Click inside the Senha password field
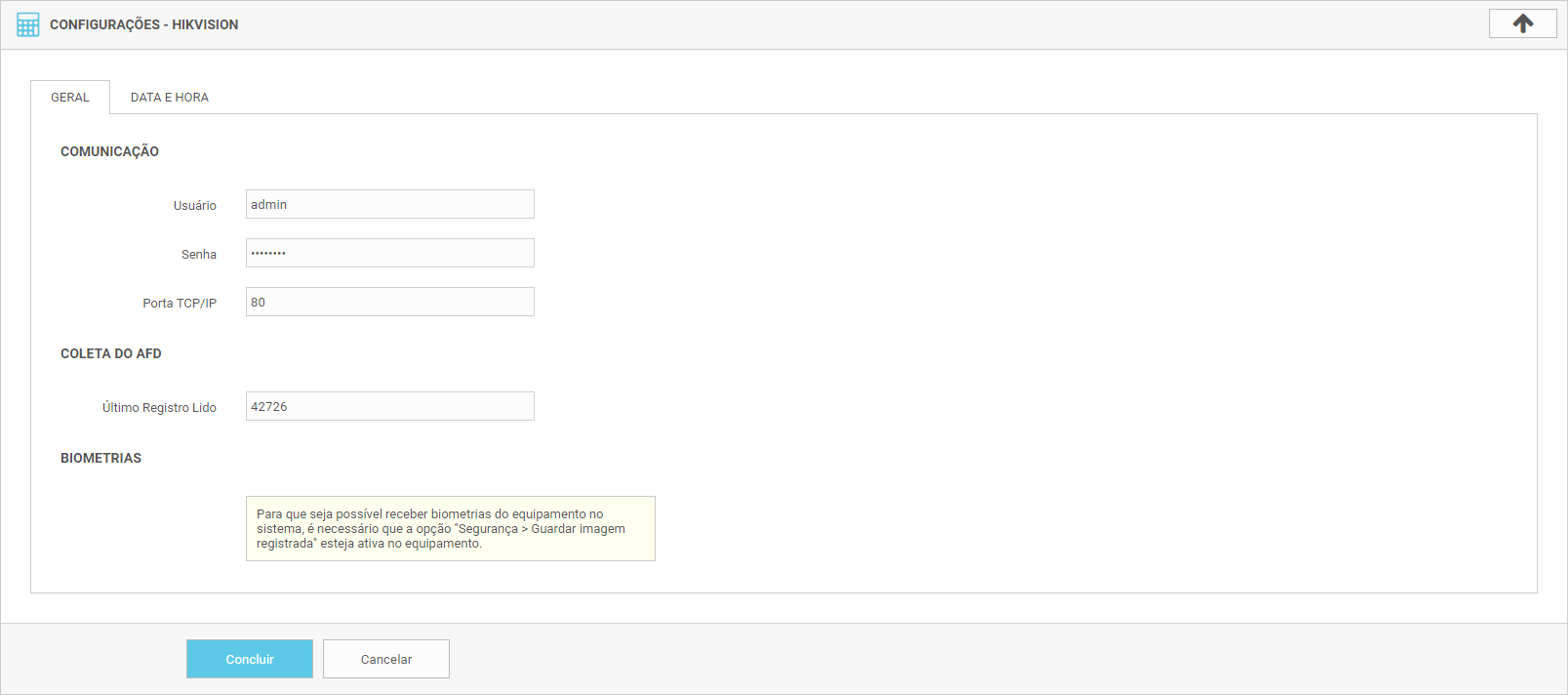 [x=389, y=253]
